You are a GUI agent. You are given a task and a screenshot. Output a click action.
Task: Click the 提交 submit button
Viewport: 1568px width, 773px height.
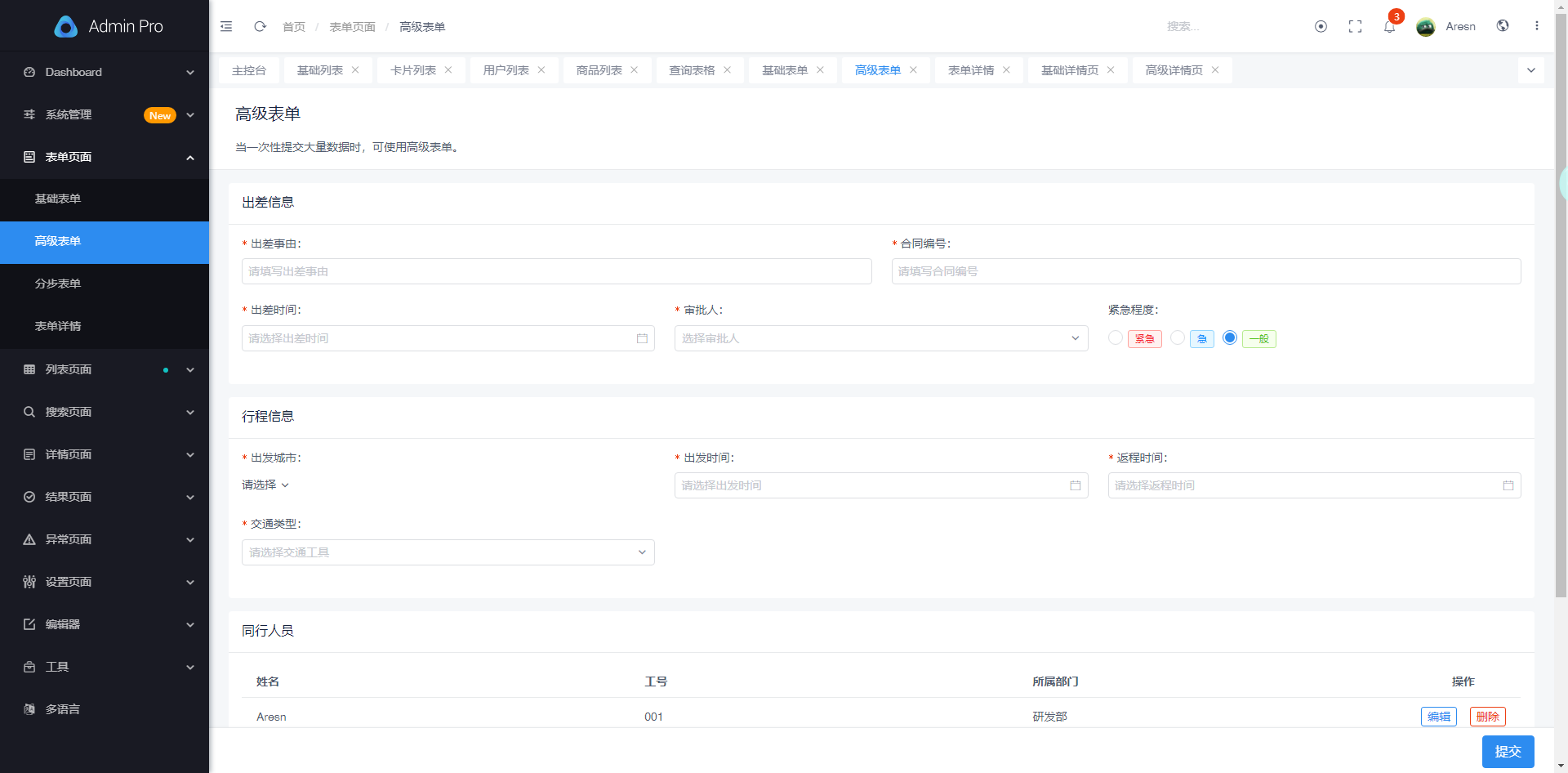[1508, 752]
